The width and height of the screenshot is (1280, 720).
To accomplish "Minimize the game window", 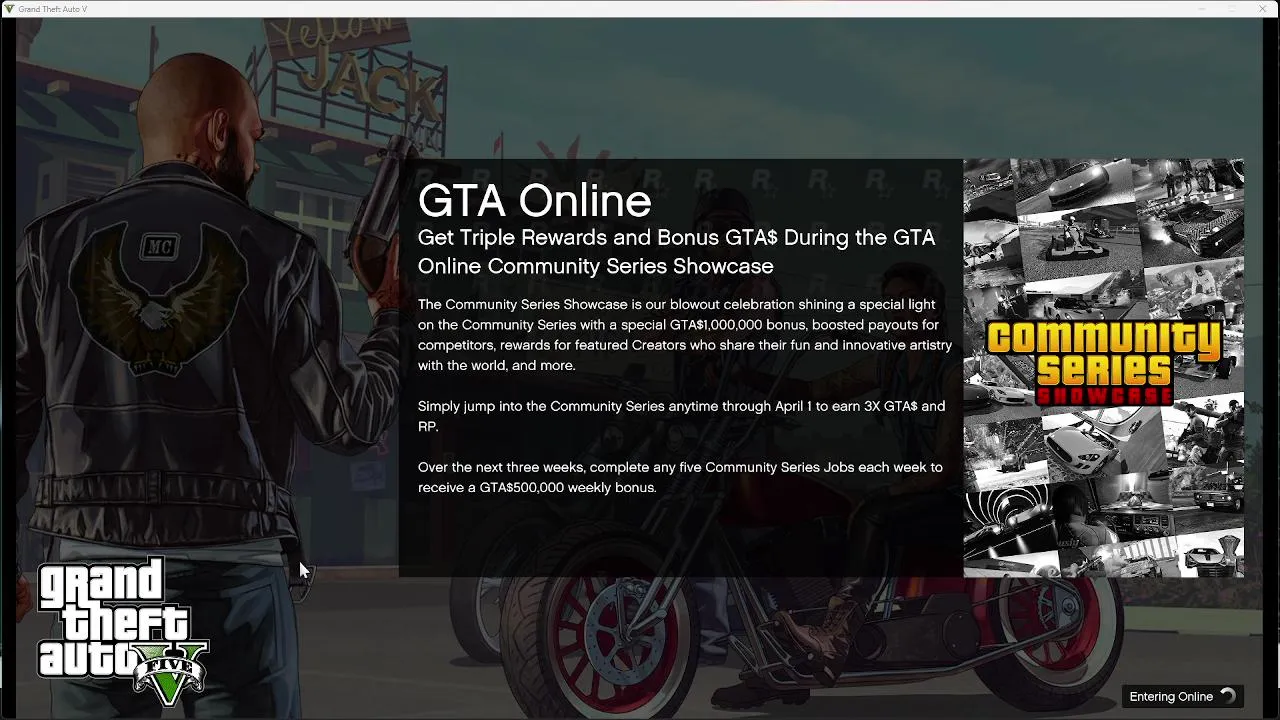I will point(1203,9).
